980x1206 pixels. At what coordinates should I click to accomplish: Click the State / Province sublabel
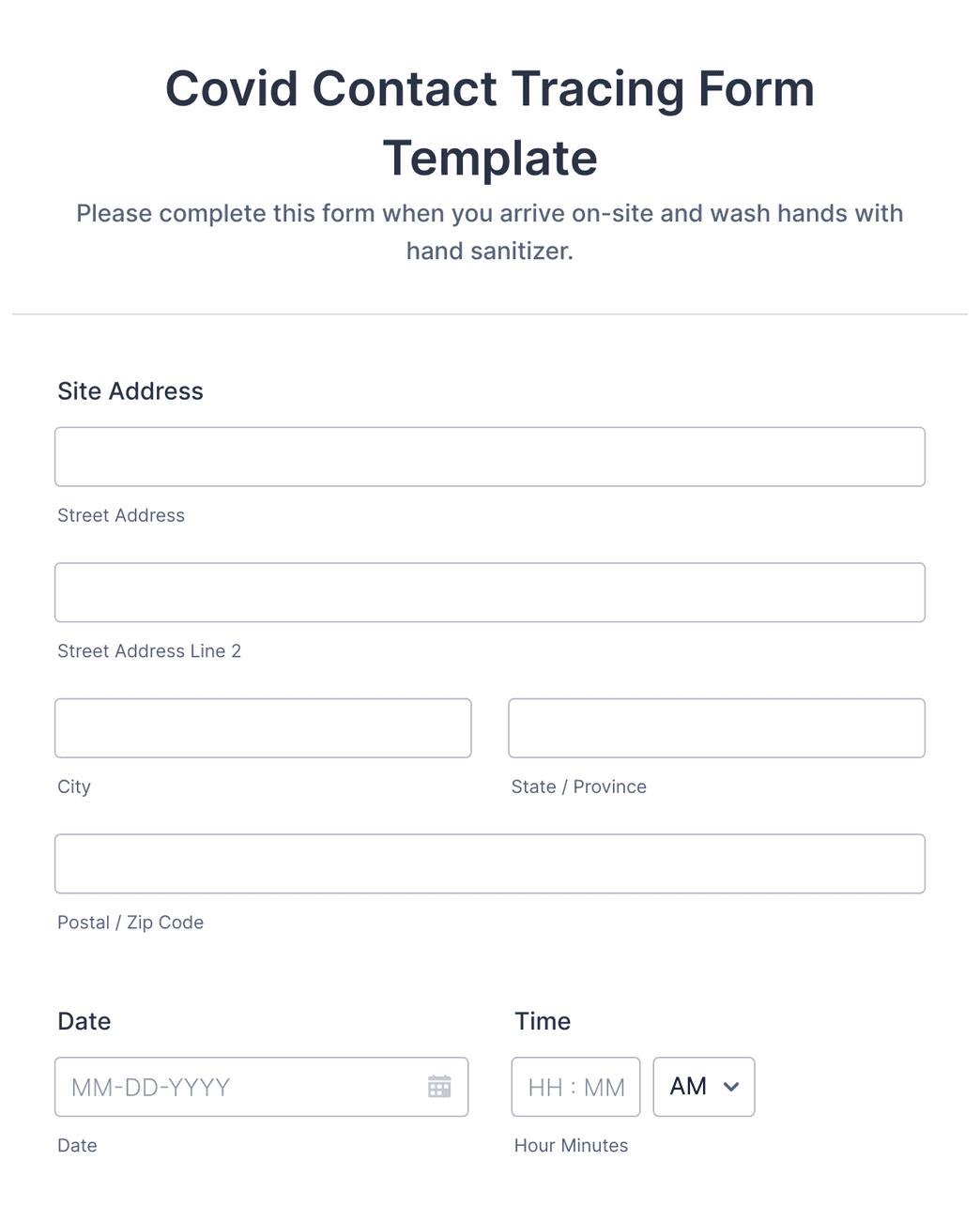[x=578, y=786]
